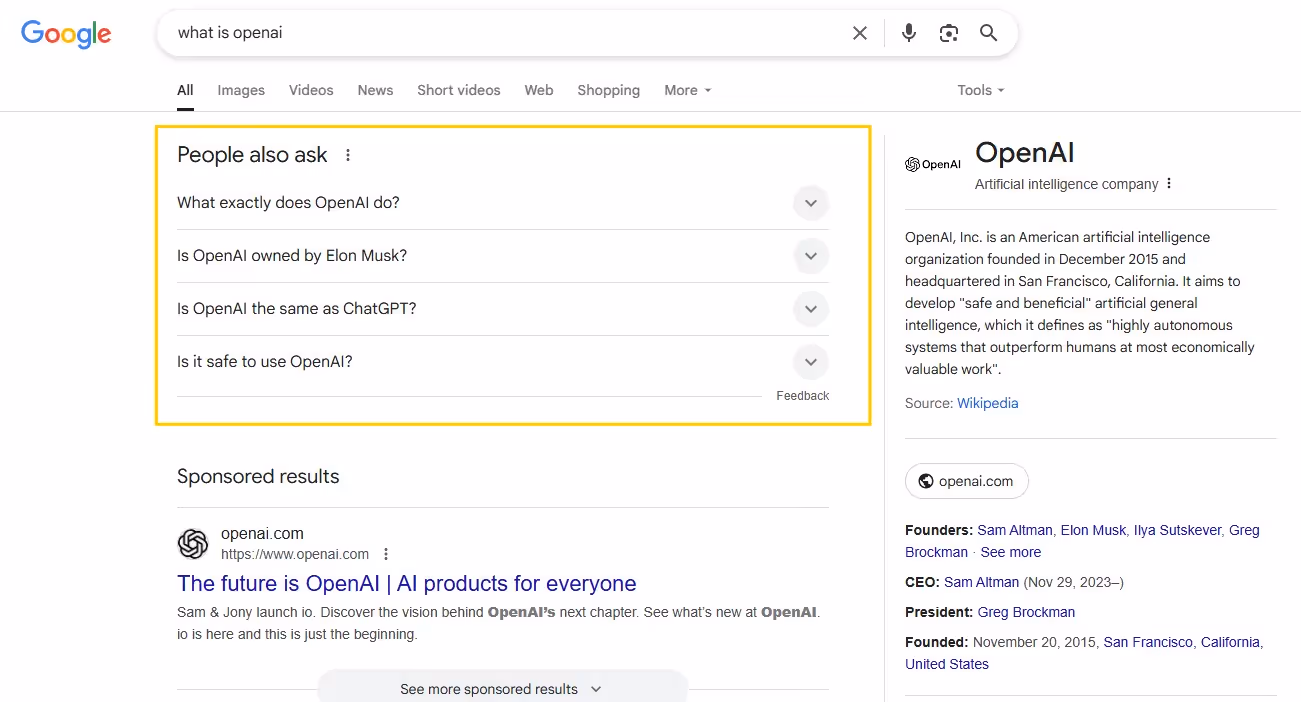Open the Wikipedia source link

(x=988, y=403)
